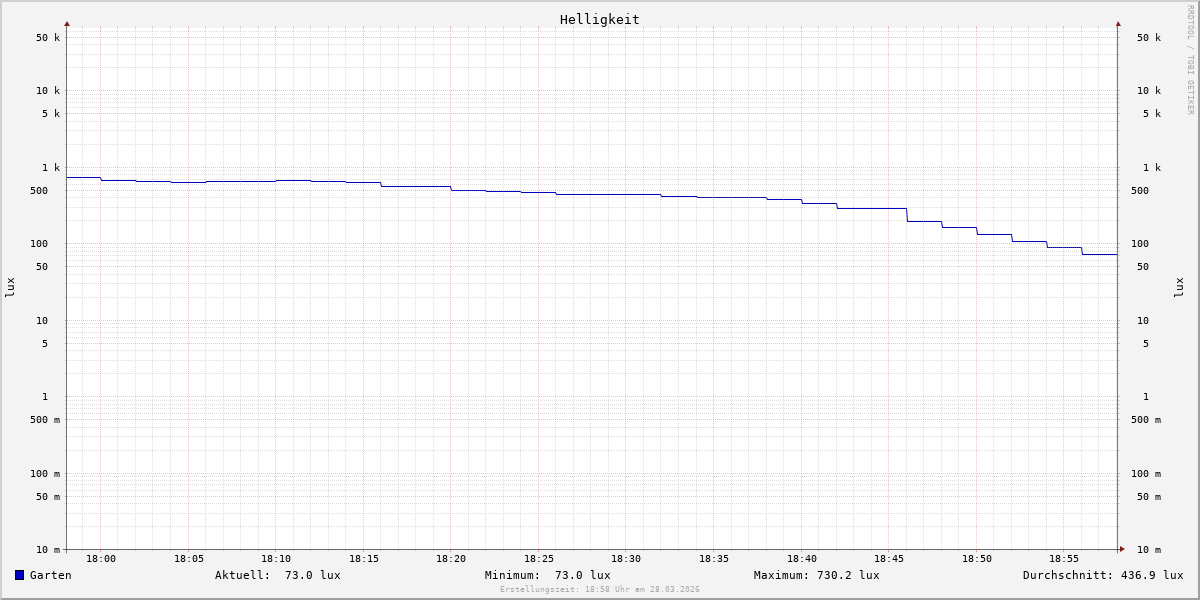
Task: Click the Helligkeit chart title
Action: click(x=599, y=19)
